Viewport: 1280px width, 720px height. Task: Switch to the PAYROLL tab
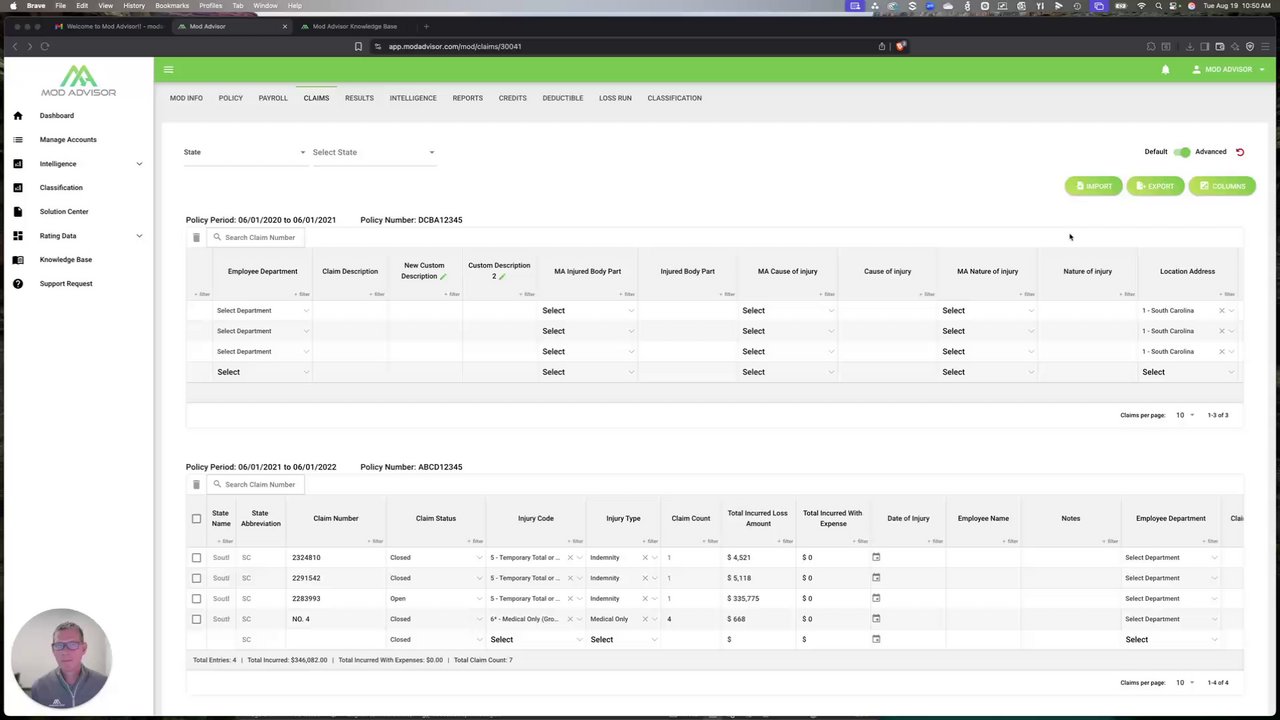[273, 98]
